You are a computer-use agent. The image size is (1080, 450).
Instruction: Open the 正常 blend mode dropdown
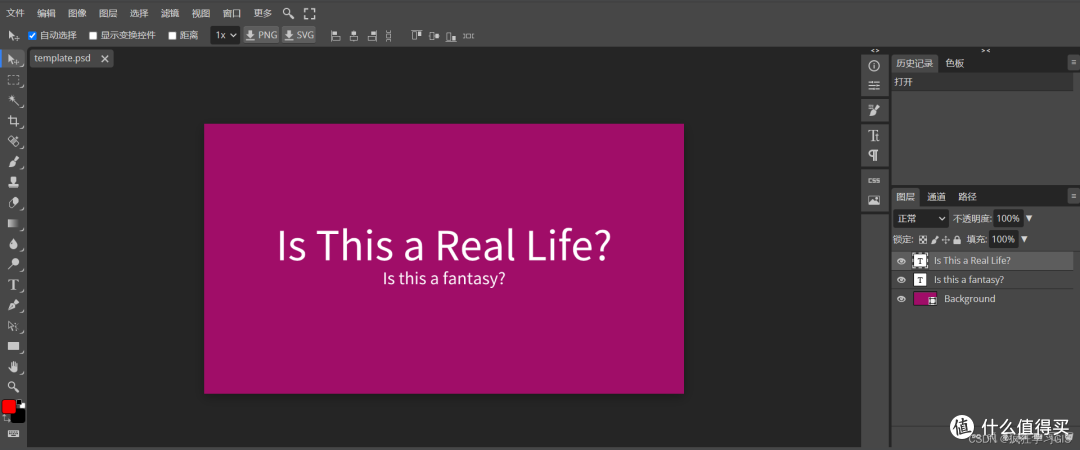(x=921, y=218)
